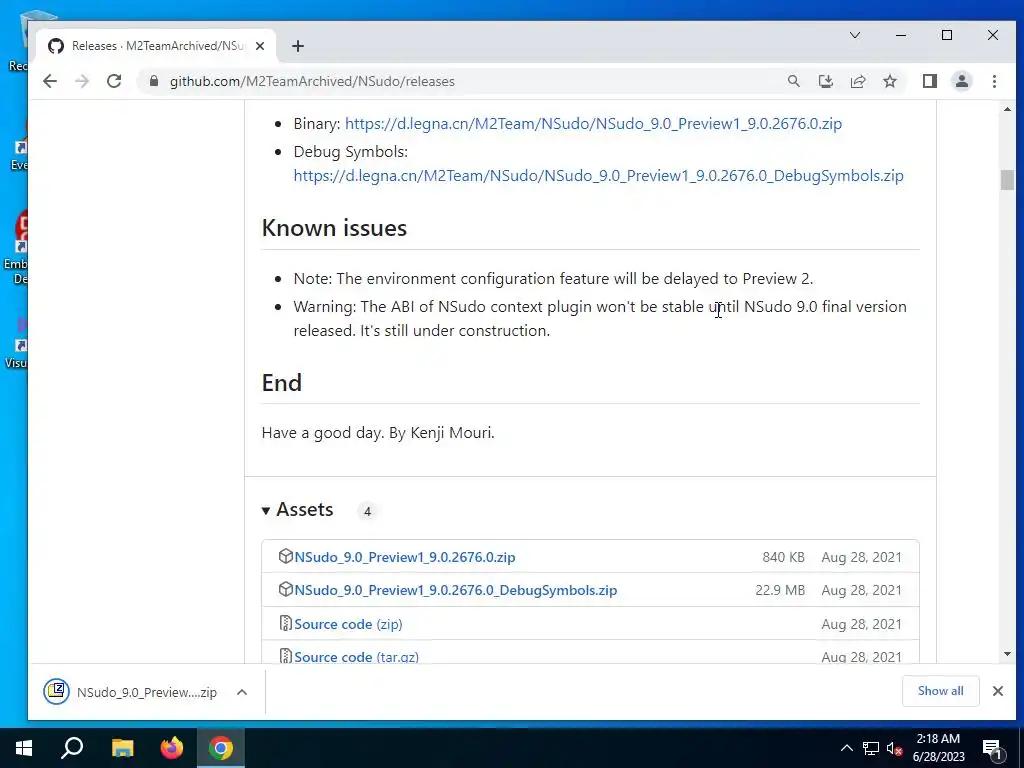Click 'Have a good day. By Kenji Mouri.' text
The width and height of the screenshot is (1024, 768).
click(378, 433)
